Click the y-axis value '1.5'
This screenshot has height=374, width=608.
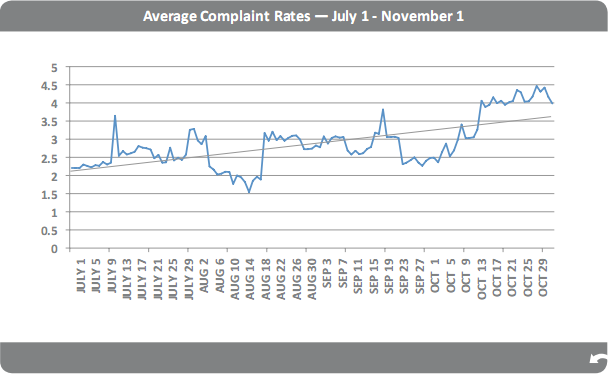point(49,195)
